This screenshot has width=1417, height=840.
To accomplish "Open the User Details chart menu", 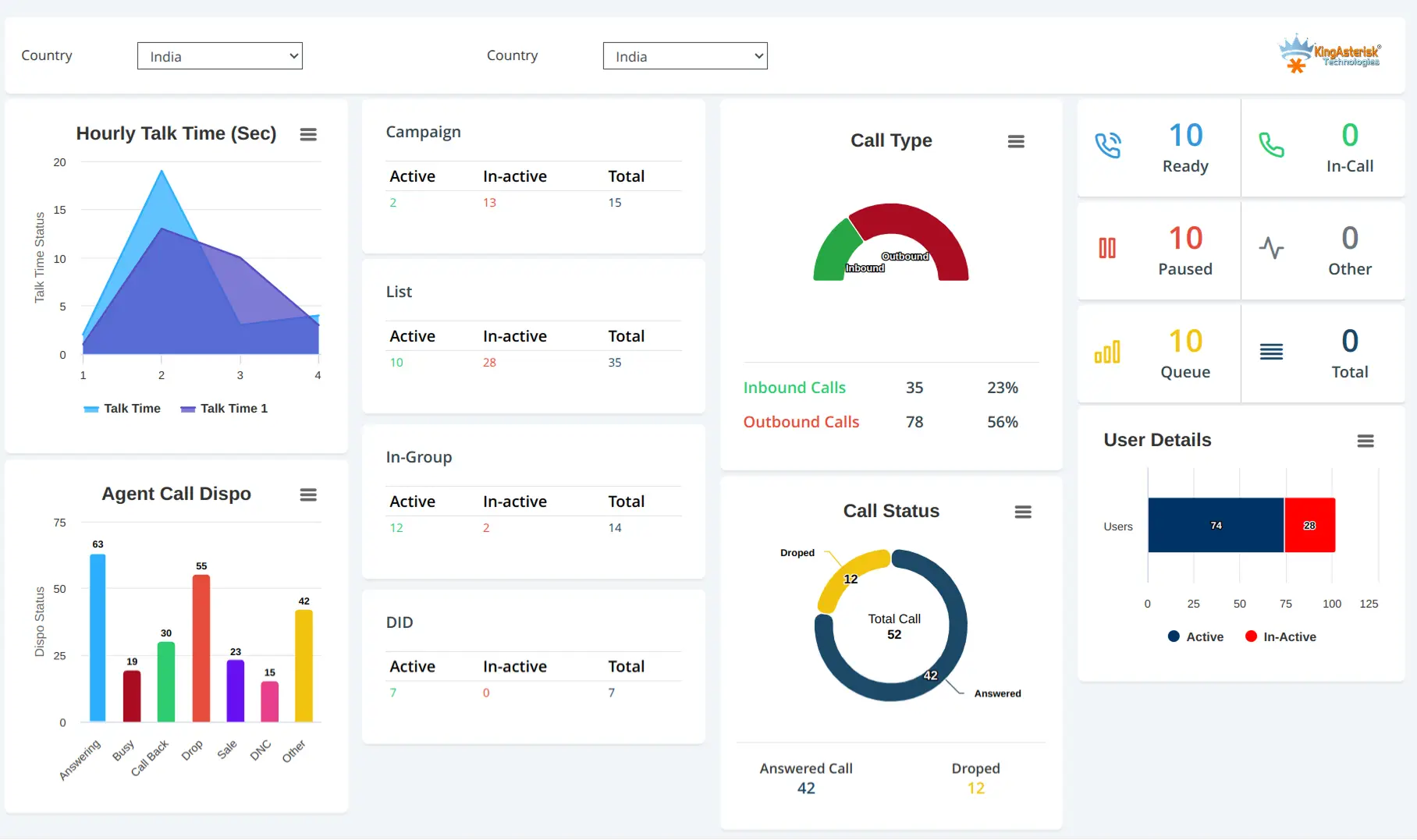I will 1366,441.
